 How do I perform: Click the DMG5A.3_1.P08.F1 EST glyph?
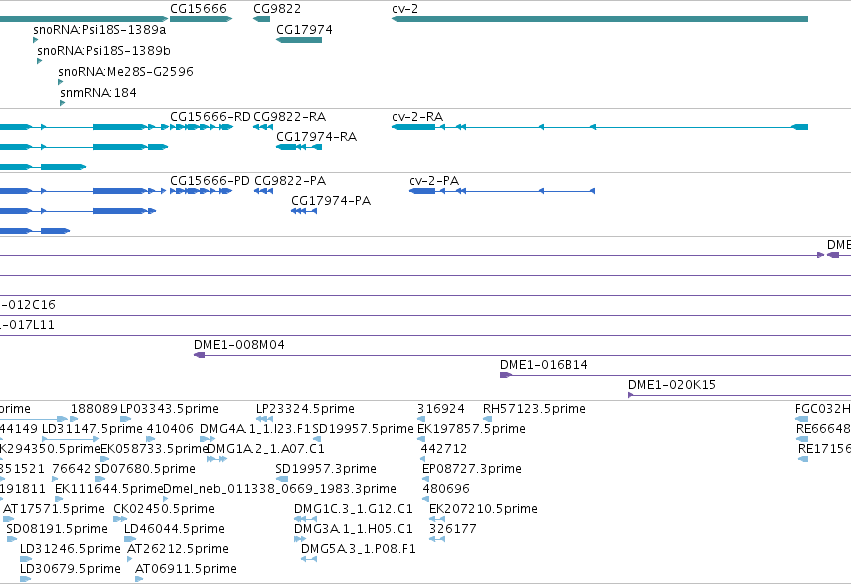pos(309,559)
